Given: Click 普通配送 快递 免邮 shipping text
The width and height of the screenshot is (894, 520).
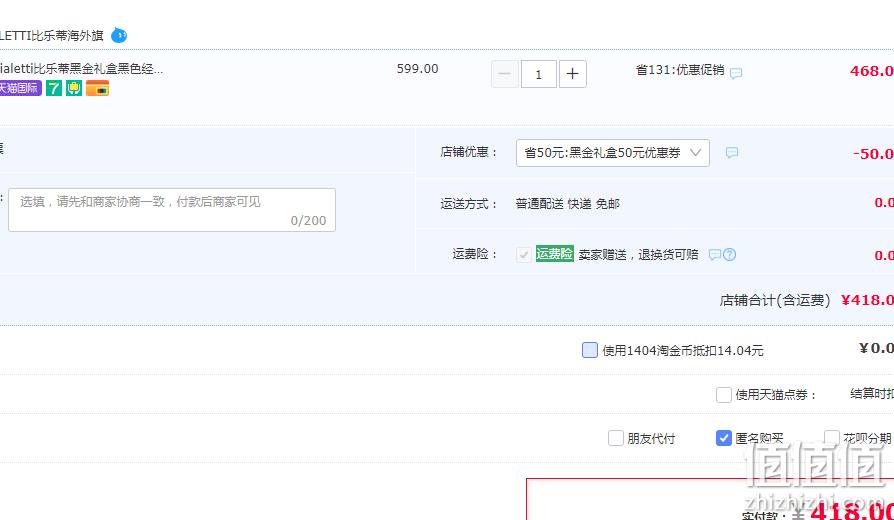Looking at the screenshot, I should (567, 204).
